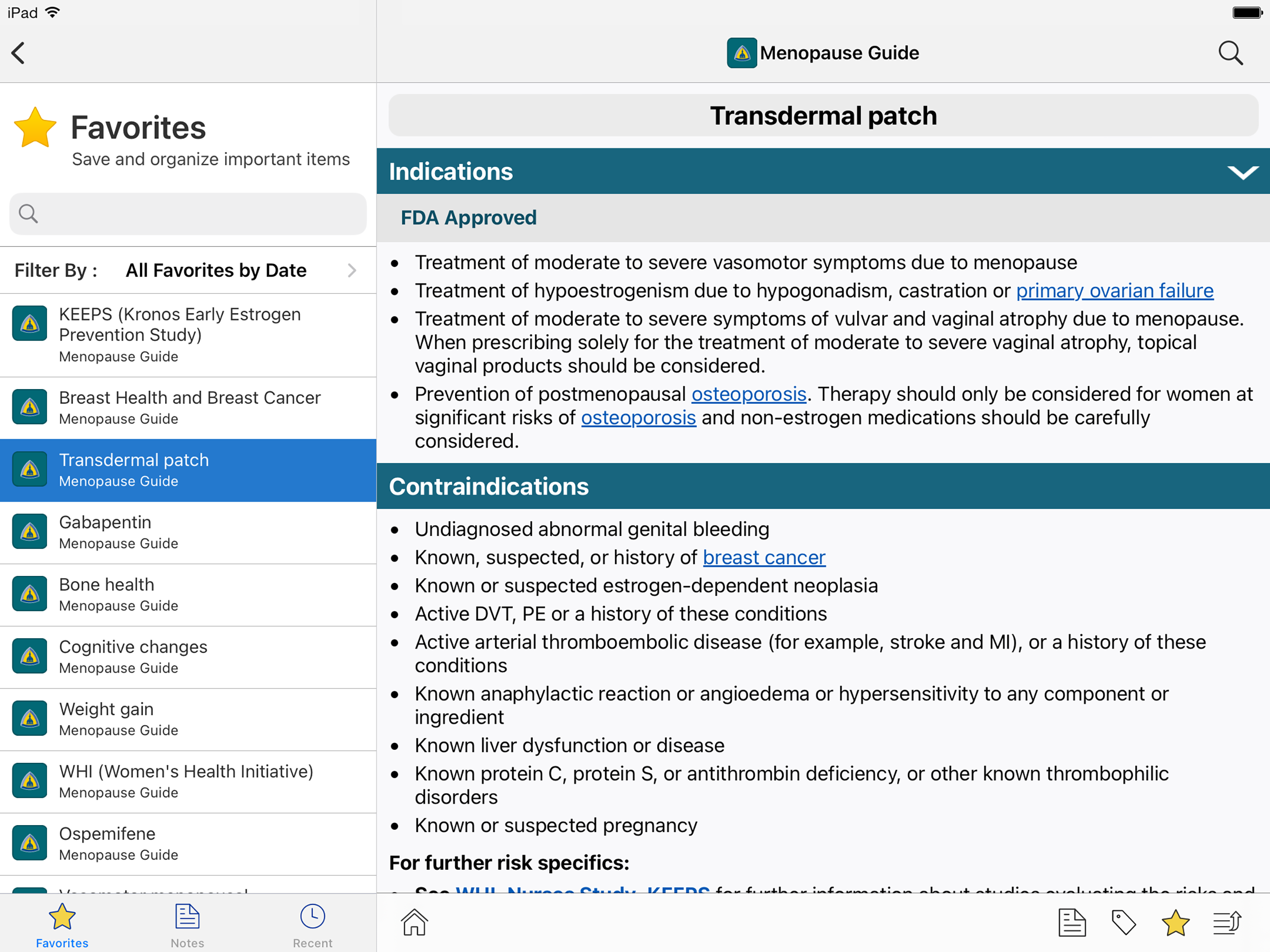The image size is (1270, 952).
Task: Collapse the Indications section chevron
Action: (x=1243, y=172)
